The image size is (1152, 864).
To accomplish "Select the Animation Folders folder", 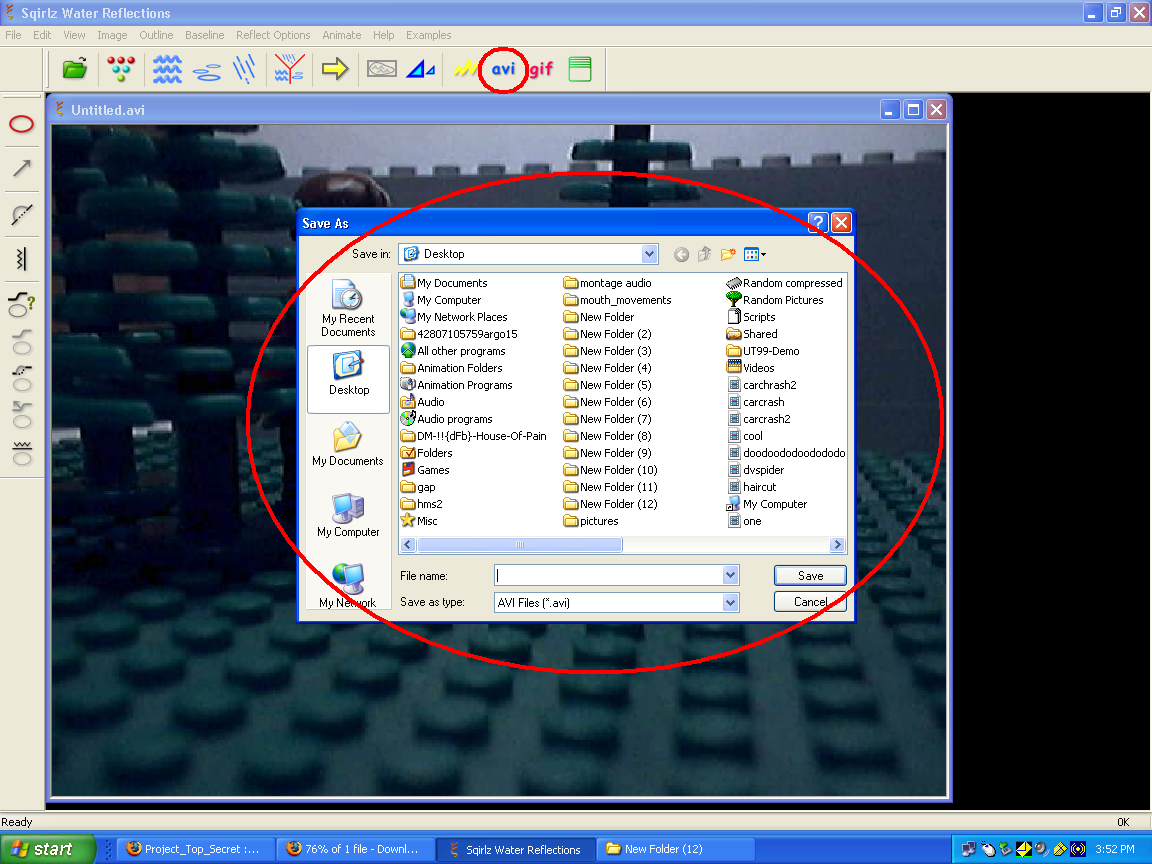I will point(452,368).
